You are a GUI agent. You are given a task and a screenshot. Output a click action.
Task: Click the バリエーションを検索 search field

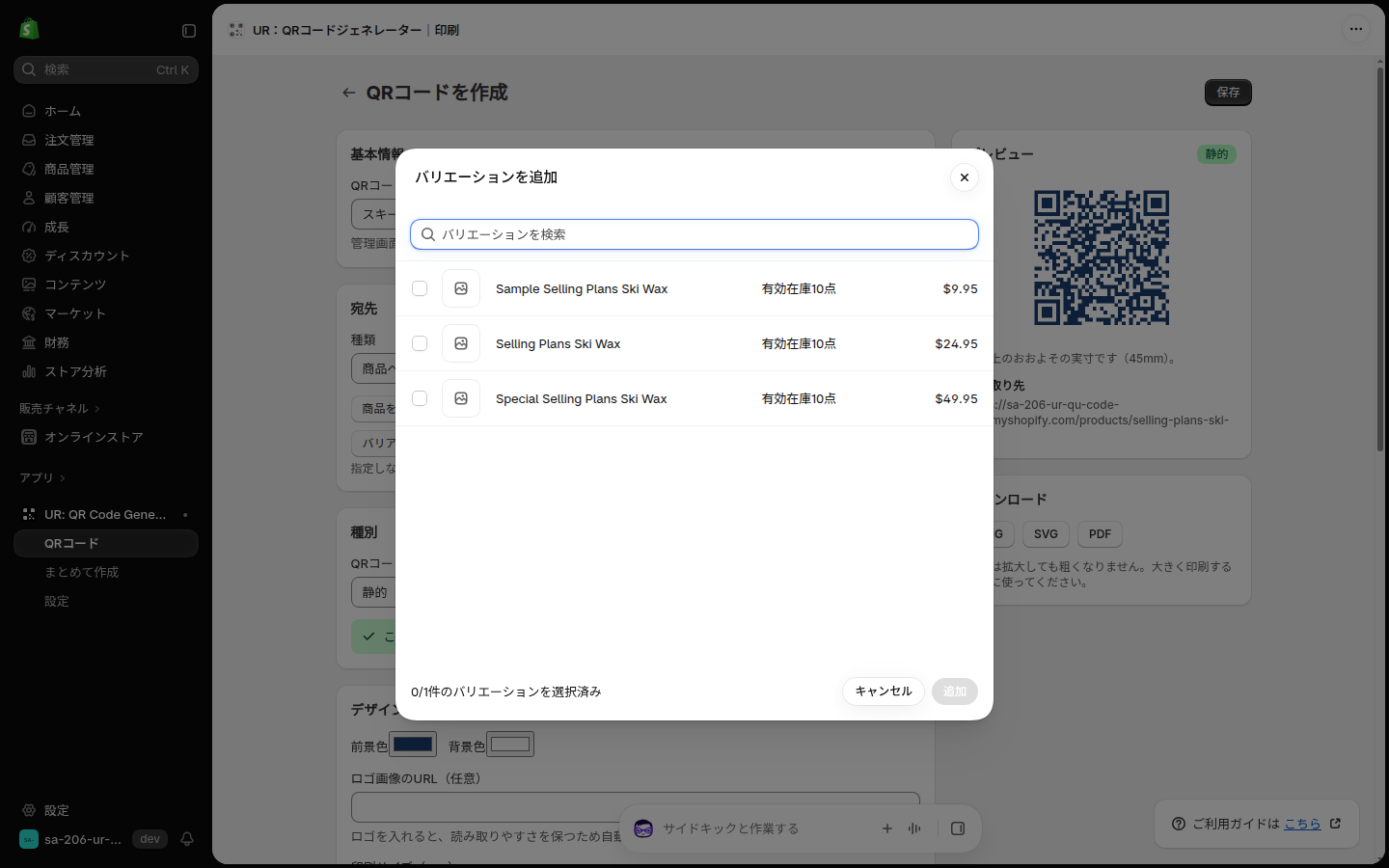pos(694,234)
